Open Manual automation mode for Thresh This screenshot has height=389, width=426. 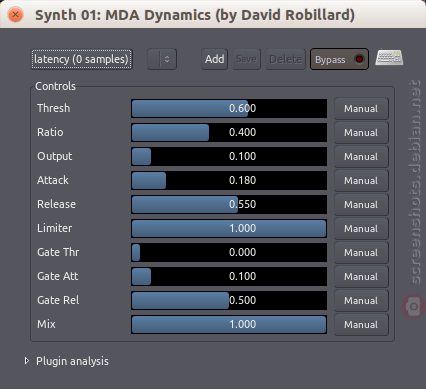[x=361, y=109]
